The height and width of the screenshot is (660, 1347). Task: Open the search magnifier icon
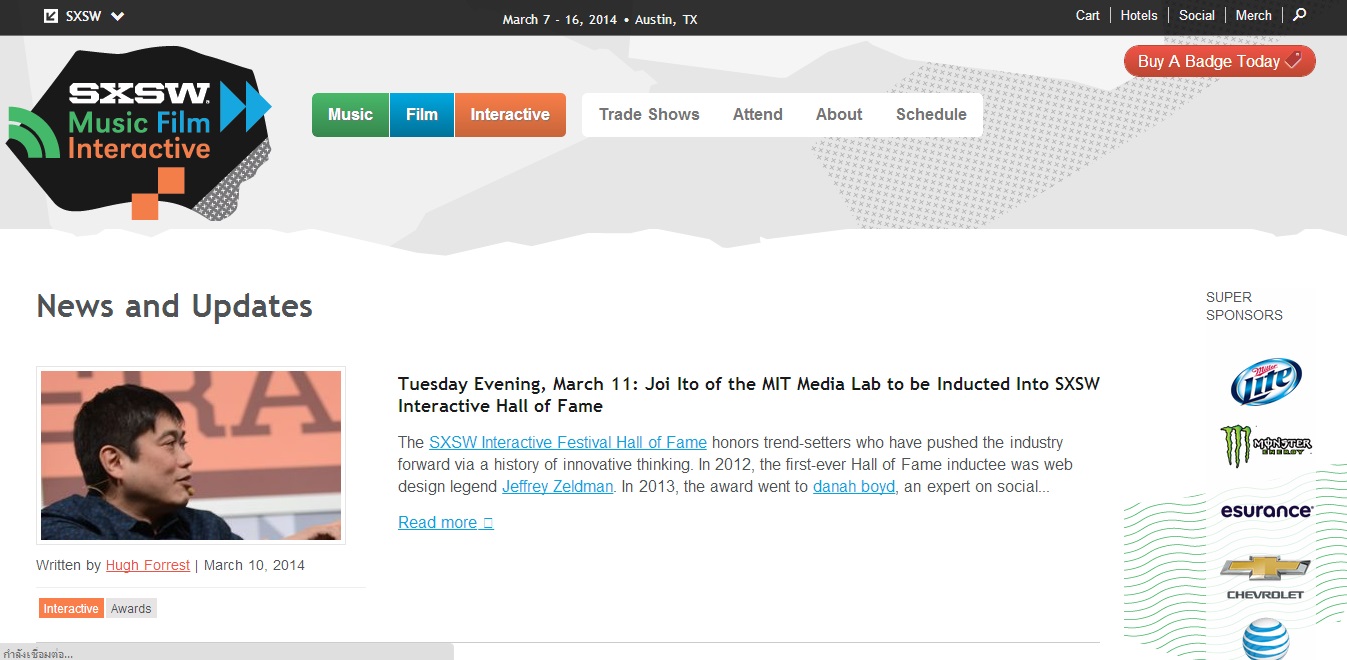click(1299, 15)
